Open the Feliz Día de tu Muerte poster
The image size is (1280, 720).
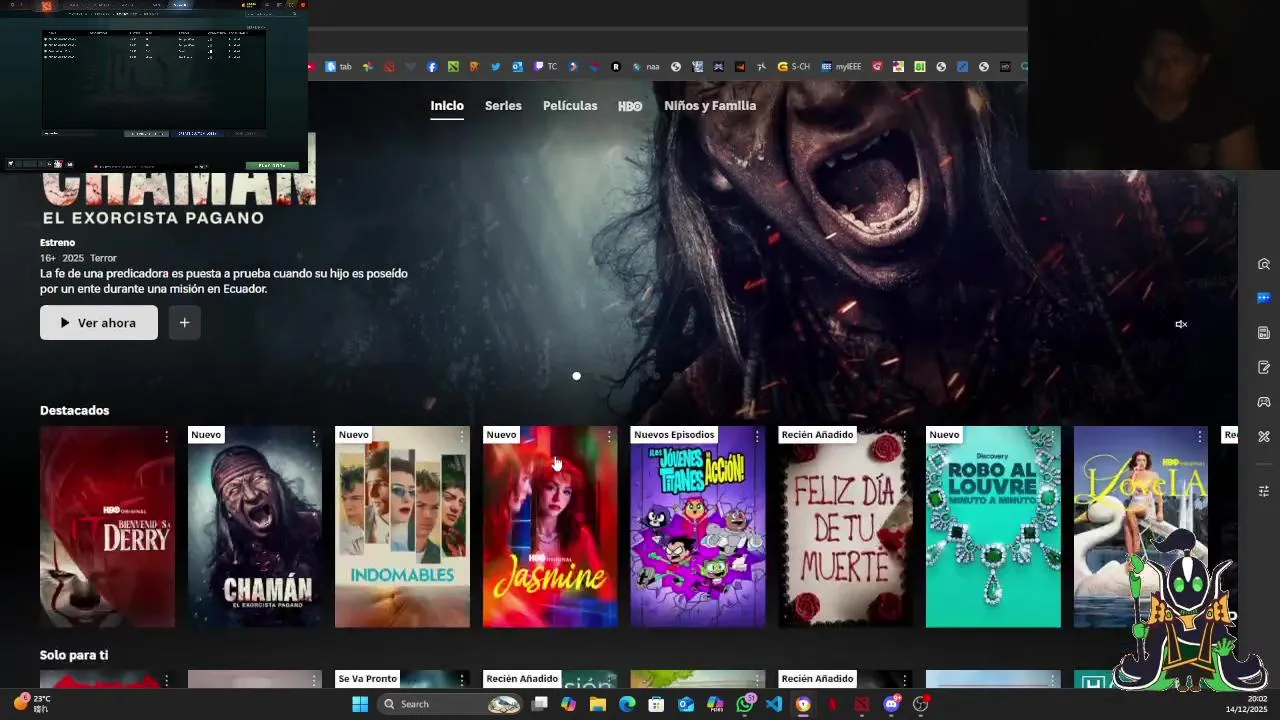[845, 527]
